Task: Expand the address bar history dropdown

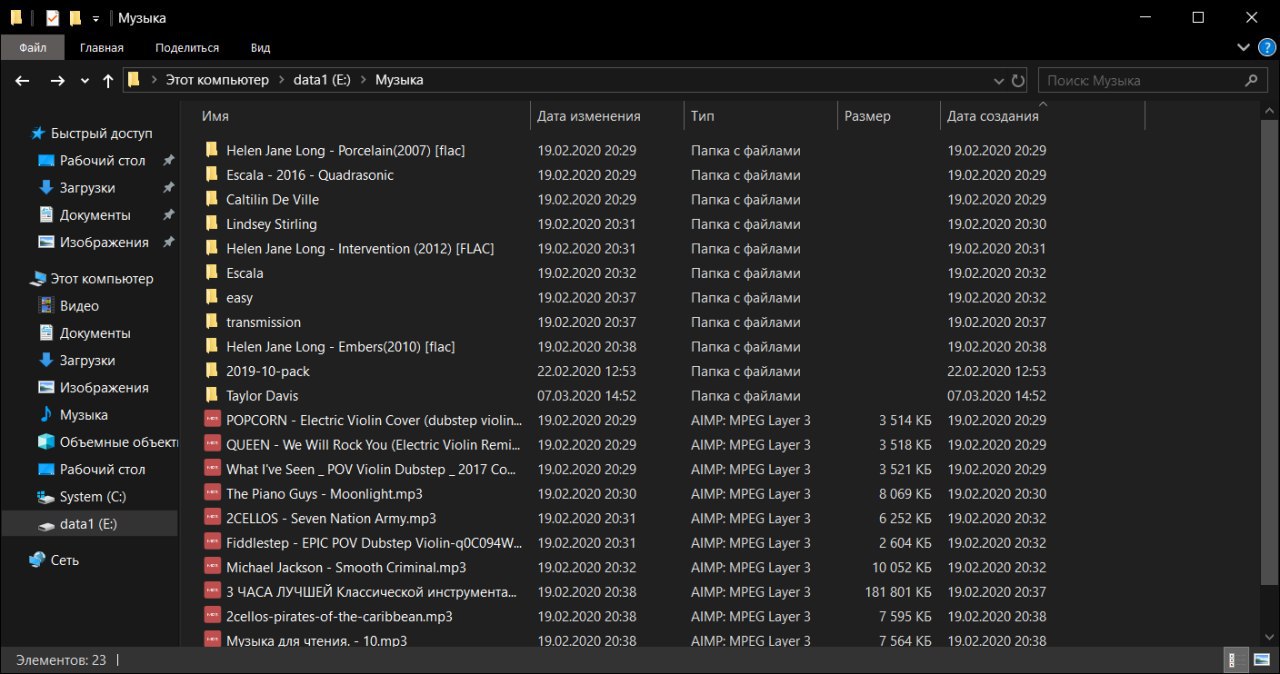Action: pos(999,81)
